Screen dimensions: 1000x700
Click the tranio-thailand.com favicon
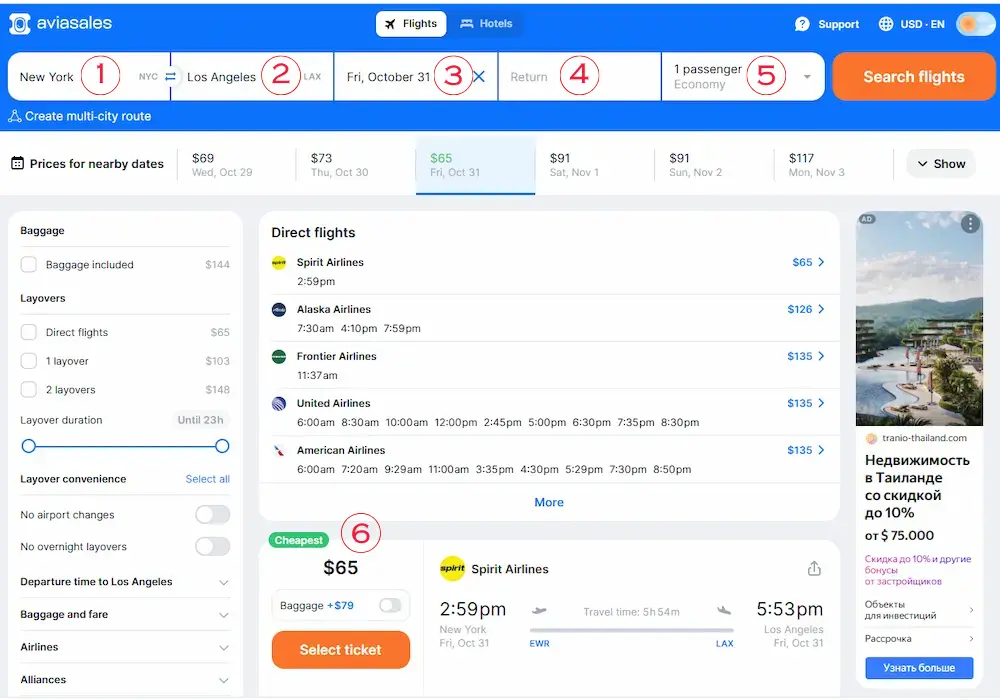871,438
